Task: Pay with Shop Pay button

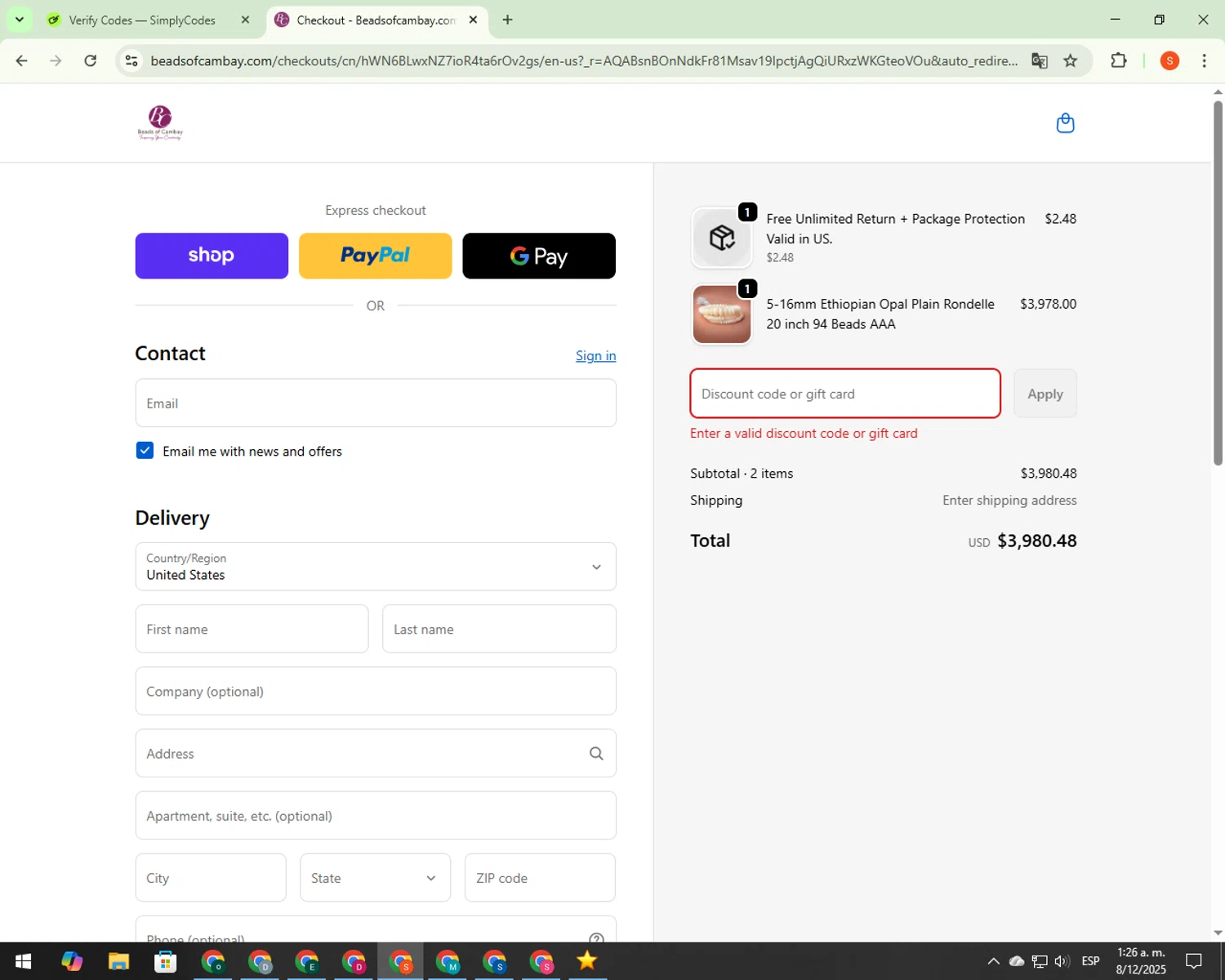Action: [x=212, y=256]
